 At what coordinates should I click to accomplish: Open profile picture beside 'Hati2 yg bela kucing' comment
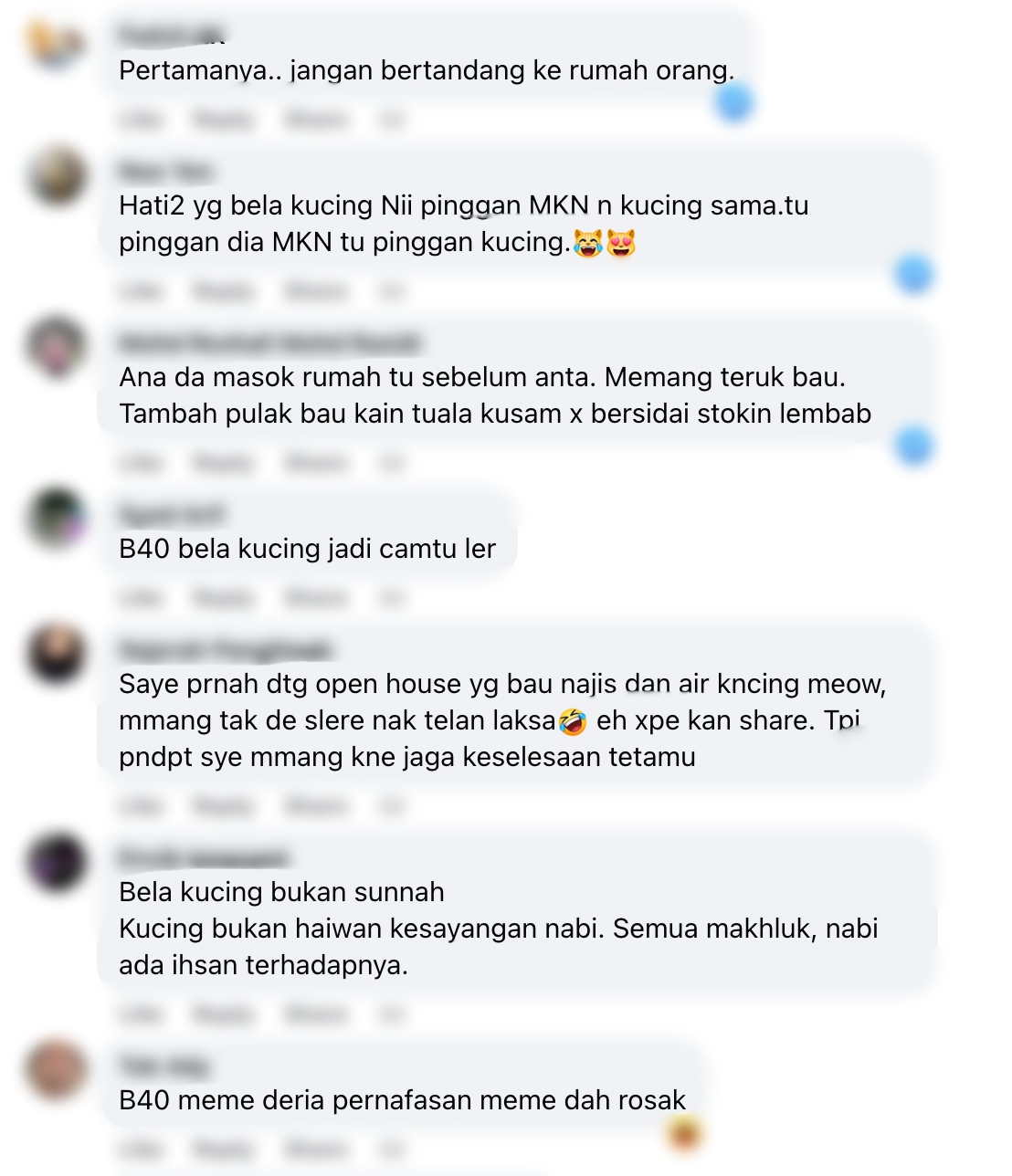[x=57, y=177]
